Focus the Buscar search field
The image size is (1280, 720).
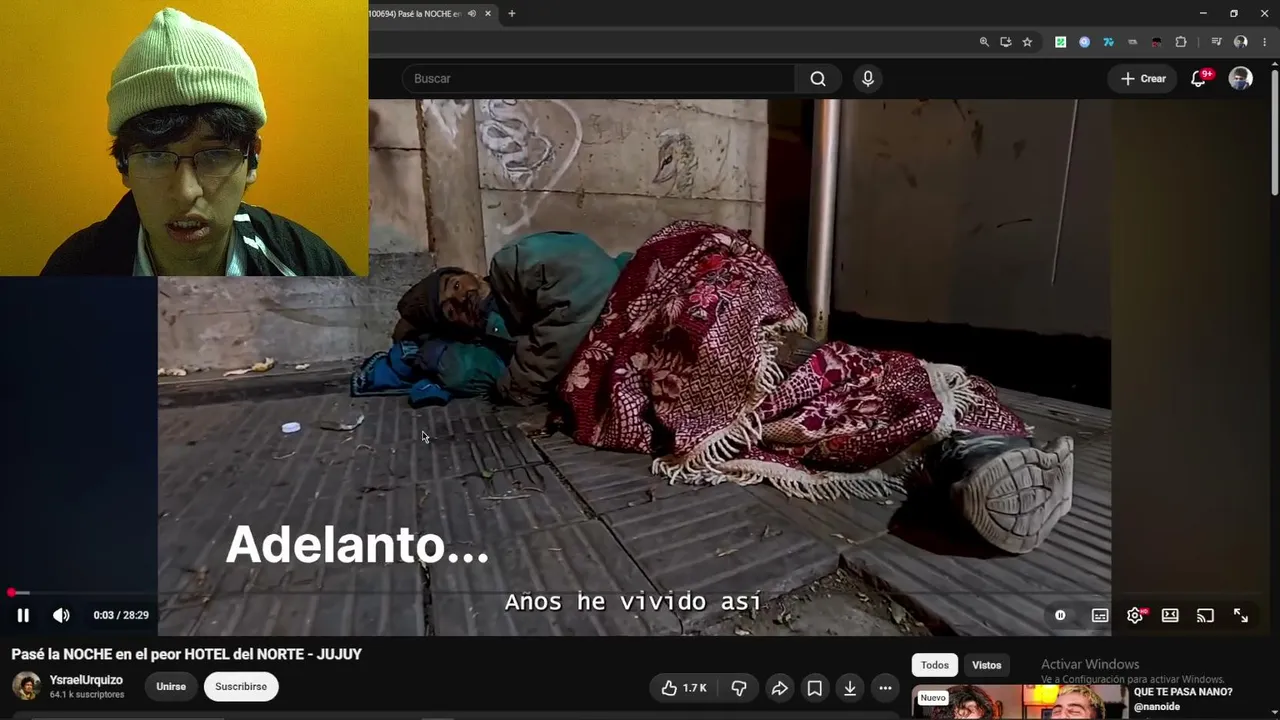[598, 79]
